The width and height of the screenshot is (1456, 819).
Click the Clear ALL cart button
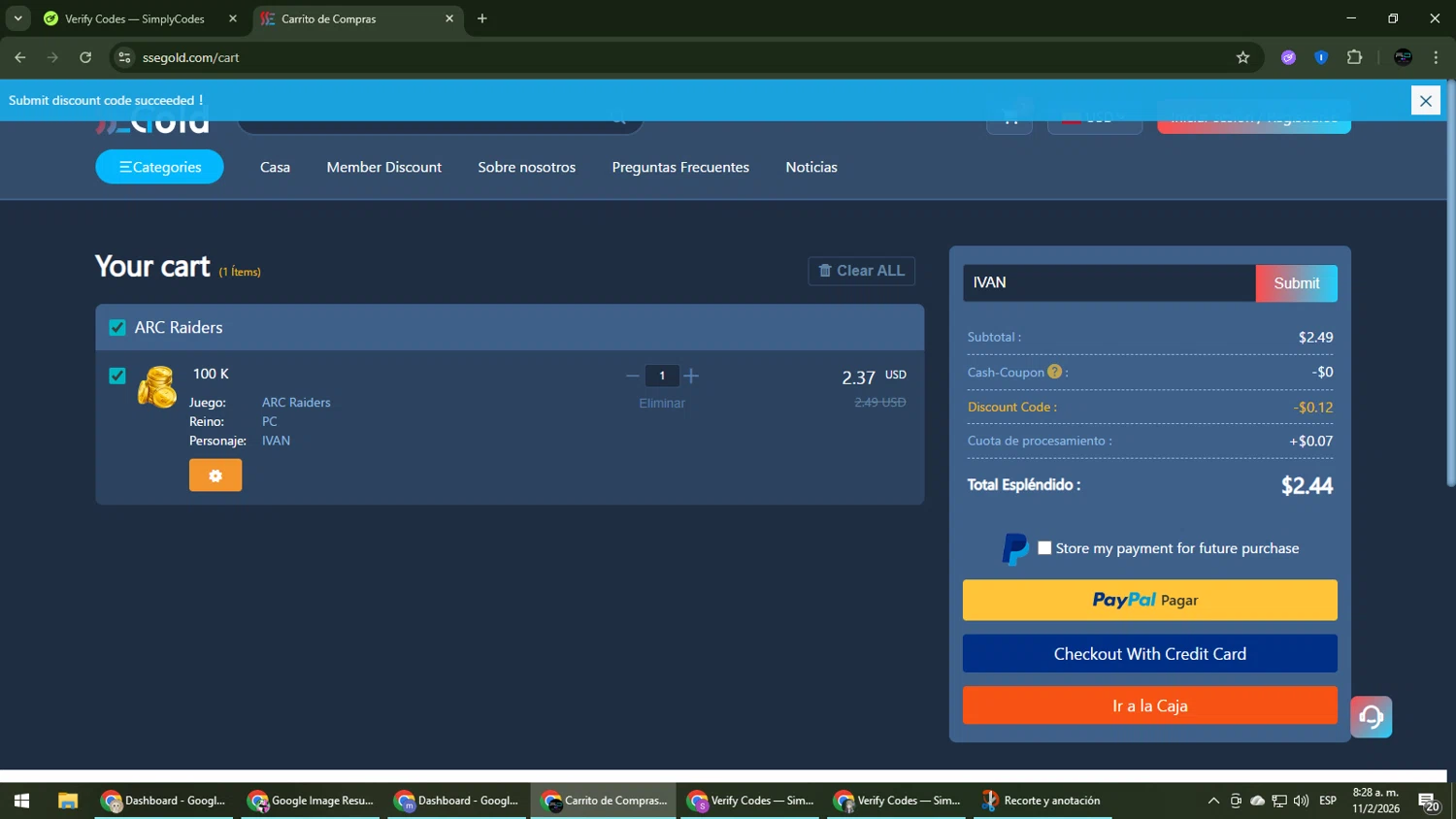pyautogui.click(x=861, y=271)
